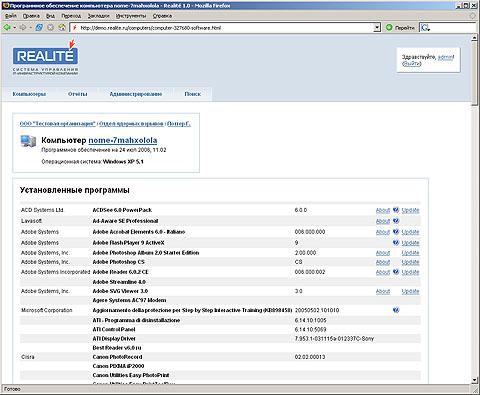
Task: Click the Готово status bar text
Action: 12,389
